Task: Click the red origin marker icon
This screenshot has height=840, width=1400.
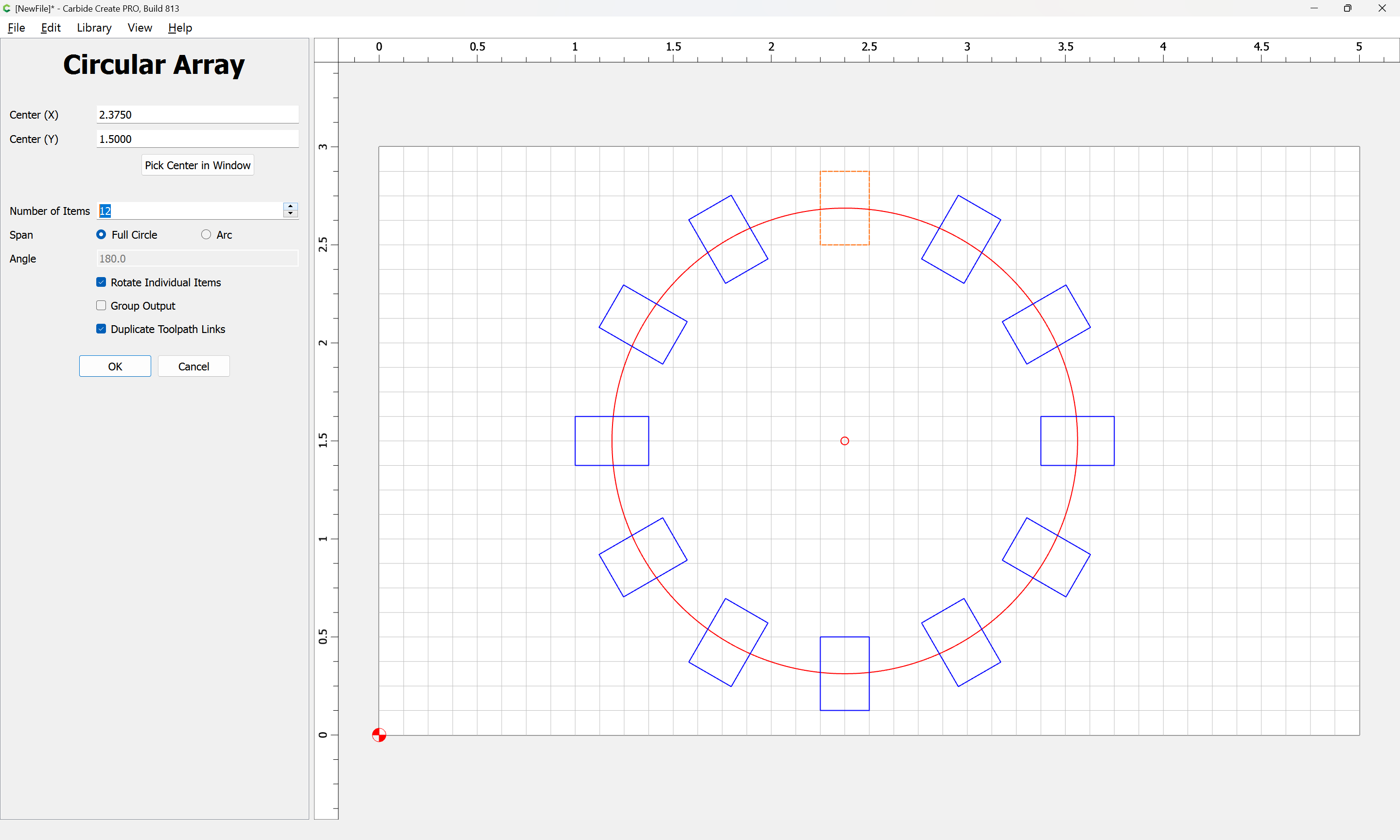Action: [379, 735]
